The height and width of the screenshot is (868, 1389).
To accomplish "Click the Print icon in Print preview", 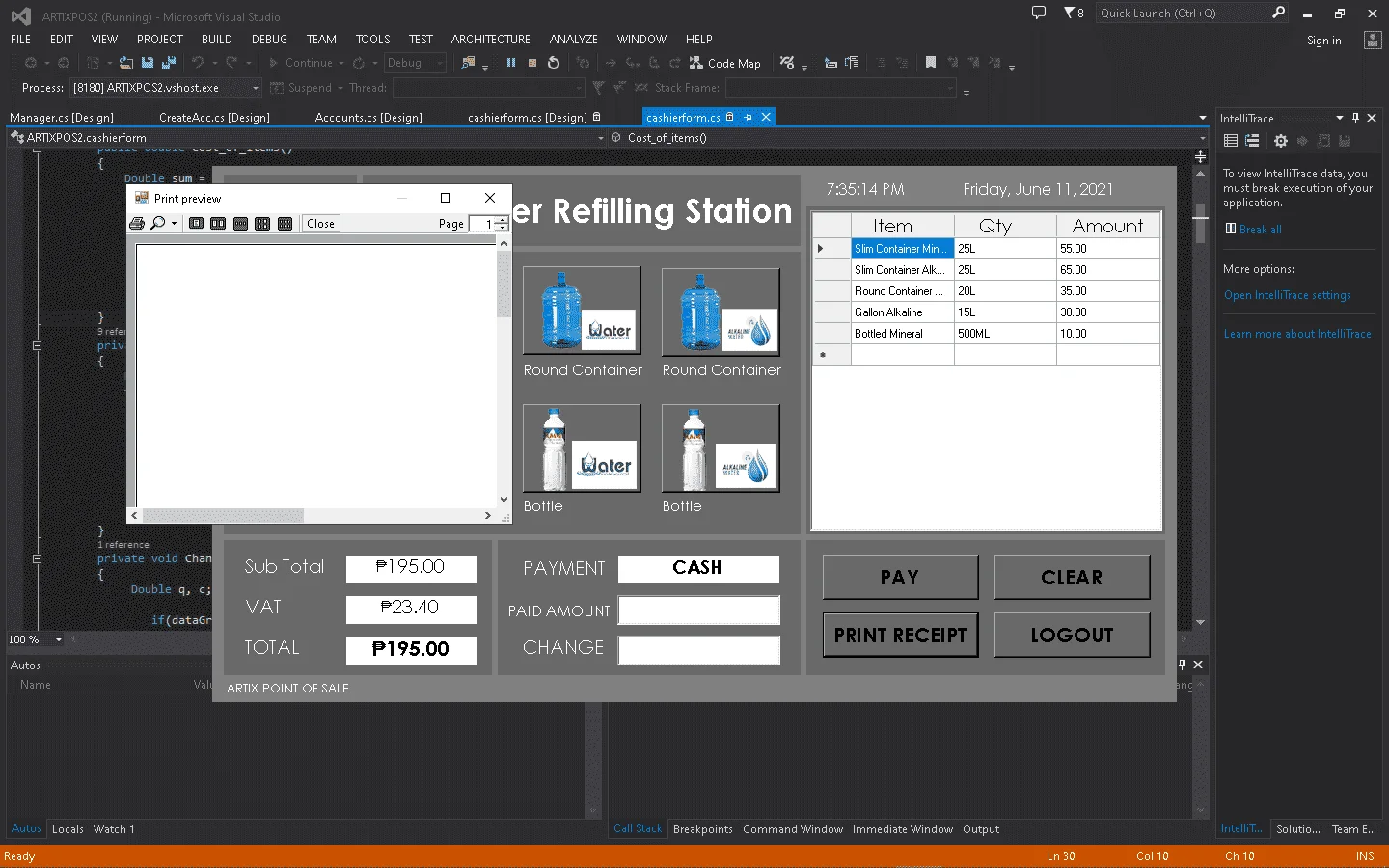I will coord(137,224).
